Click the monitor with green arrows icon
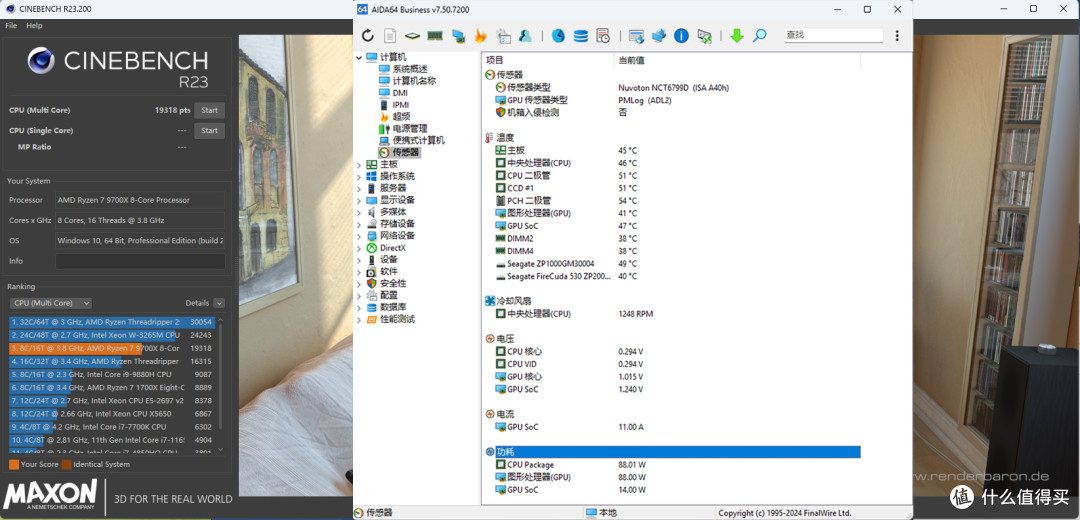Screen dimensions: 1080x520 point(704,36)
